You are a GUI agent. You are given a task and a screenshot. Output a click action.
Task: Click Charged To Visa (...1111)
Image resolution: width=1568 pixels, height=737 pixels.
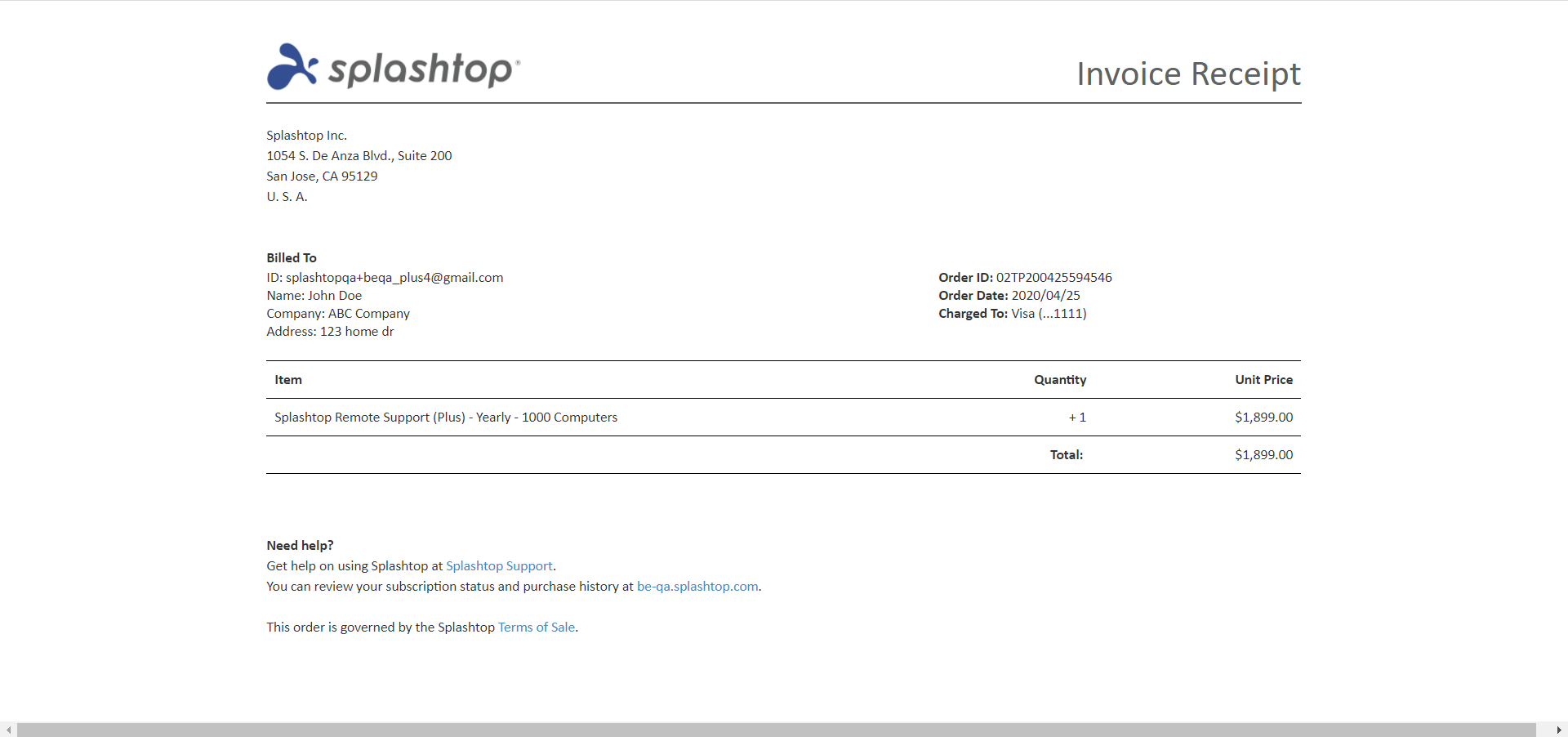pyautogui.click(x=1013, y=313)
